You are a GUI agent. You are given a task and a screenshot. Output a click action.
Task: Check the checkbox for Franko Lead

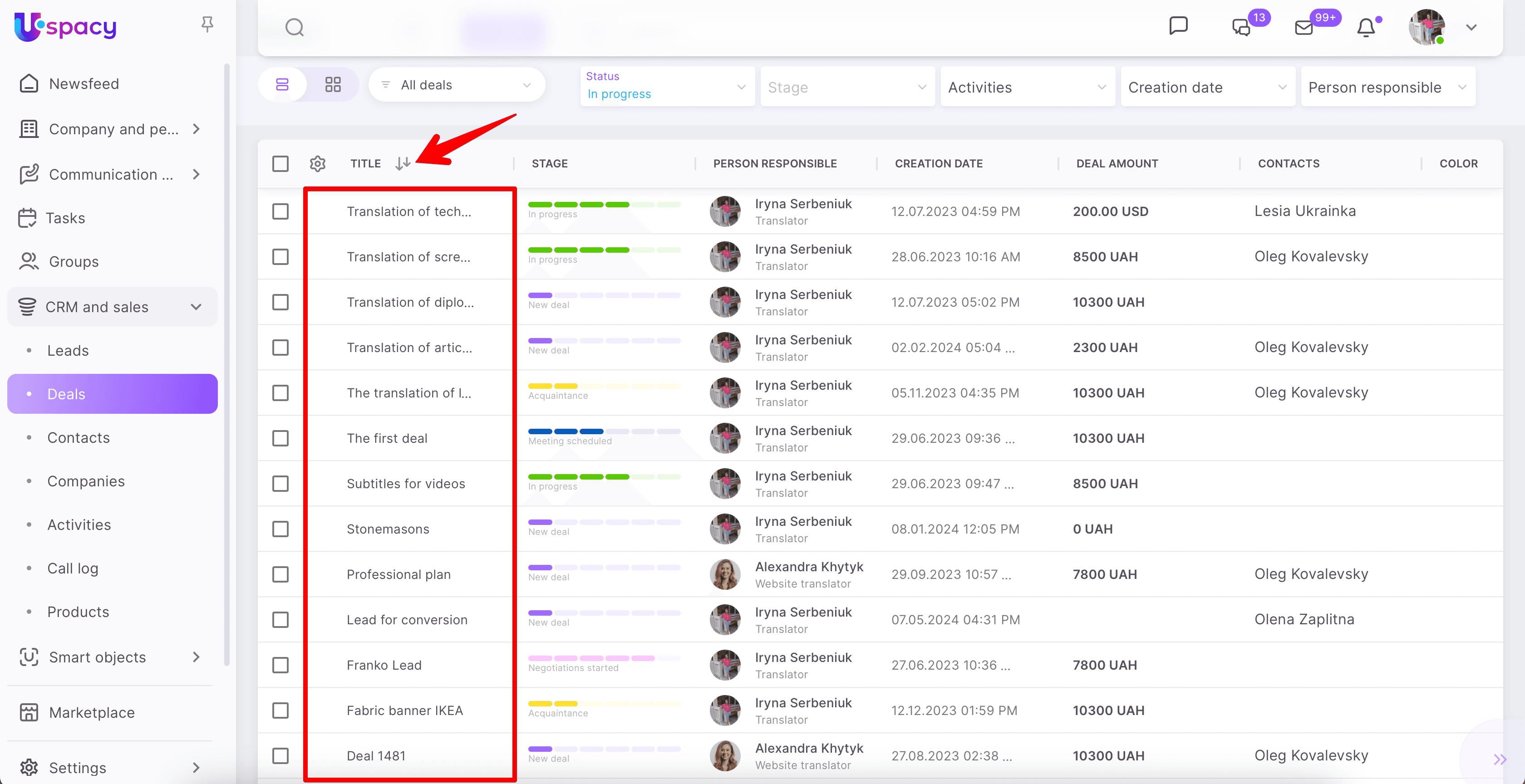coord(280,665)
